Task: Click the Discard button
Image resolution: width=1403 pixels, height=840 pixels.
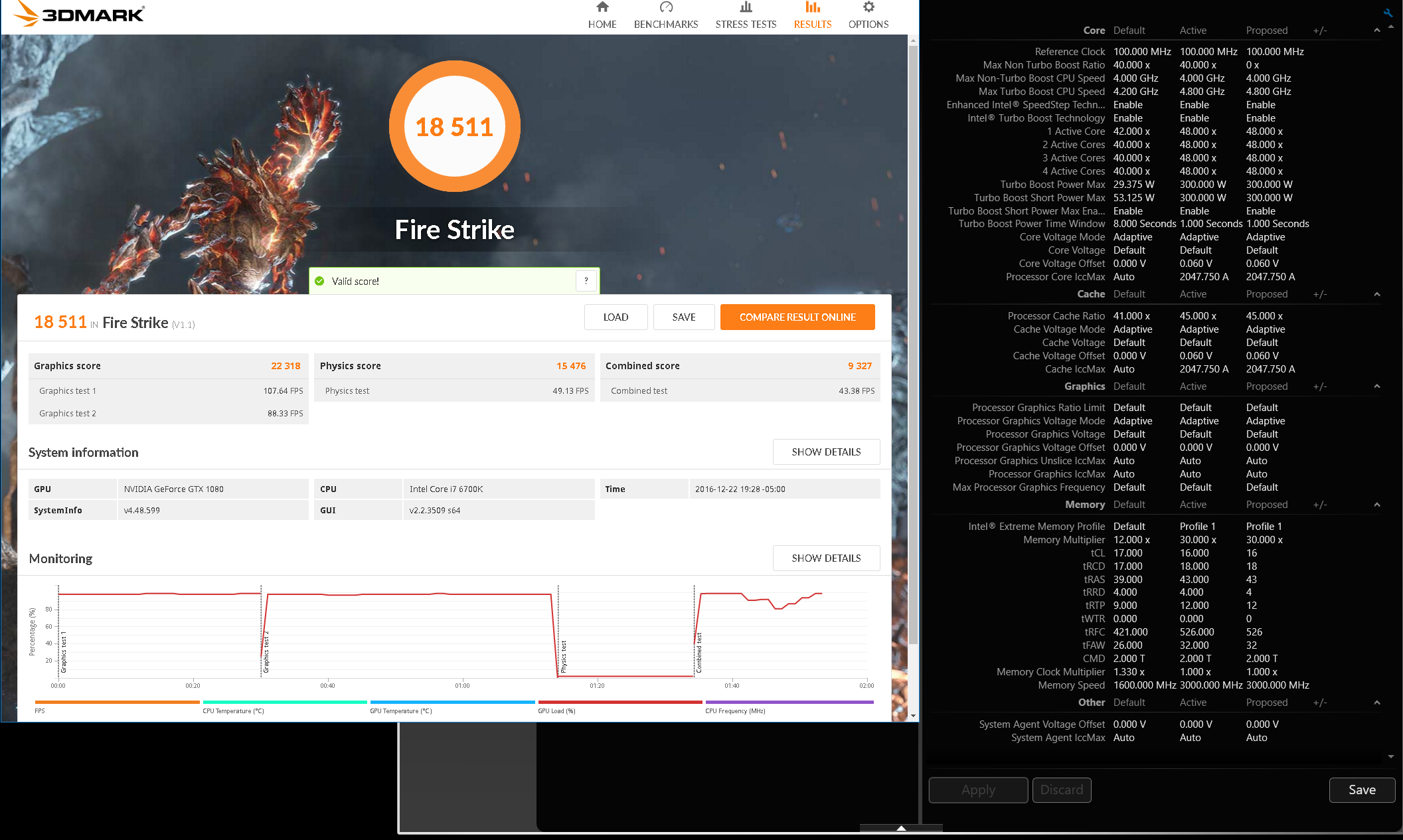Action: click(x=1061, y=790)
